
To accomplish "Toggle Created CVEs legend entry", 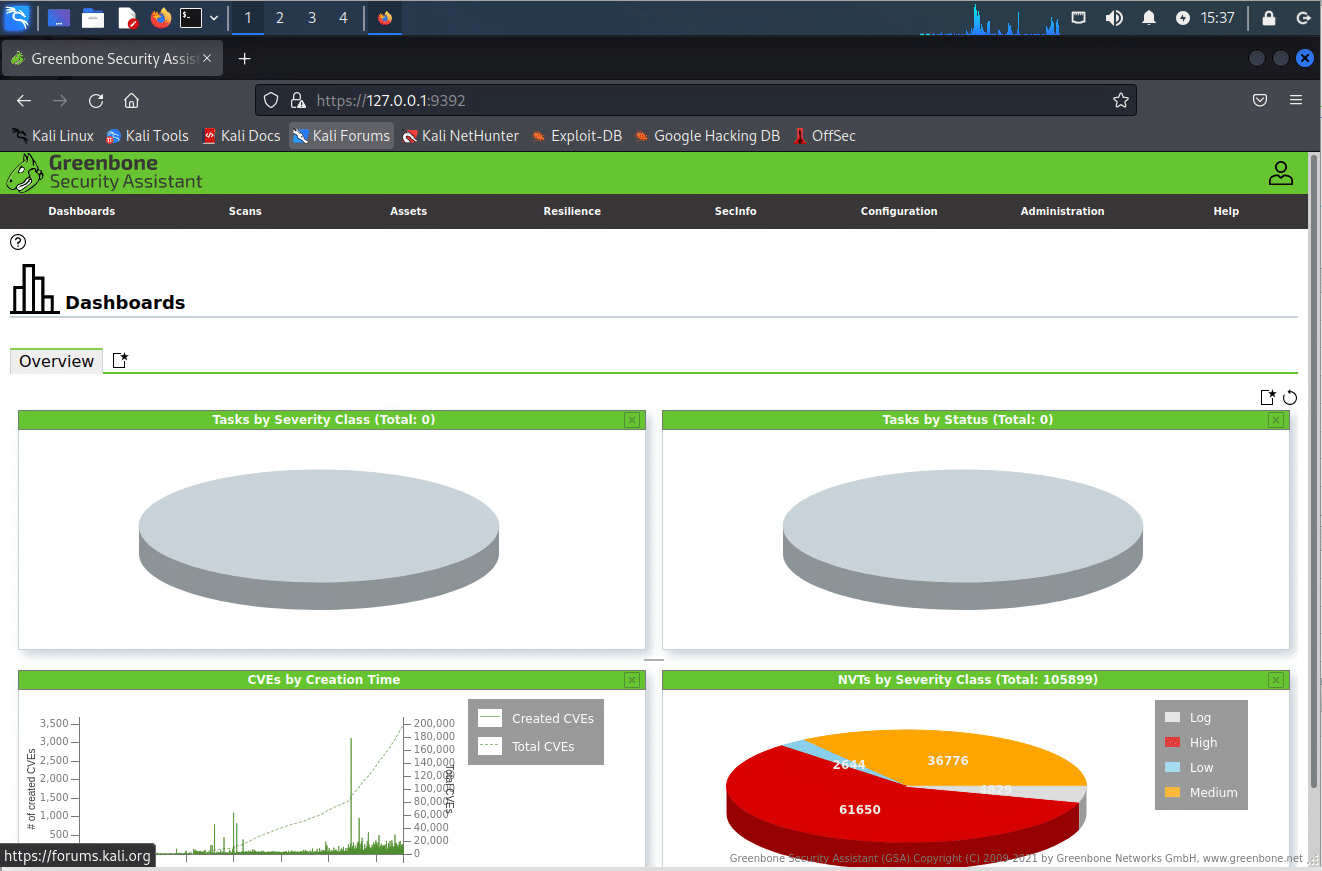I will point(536,718).
